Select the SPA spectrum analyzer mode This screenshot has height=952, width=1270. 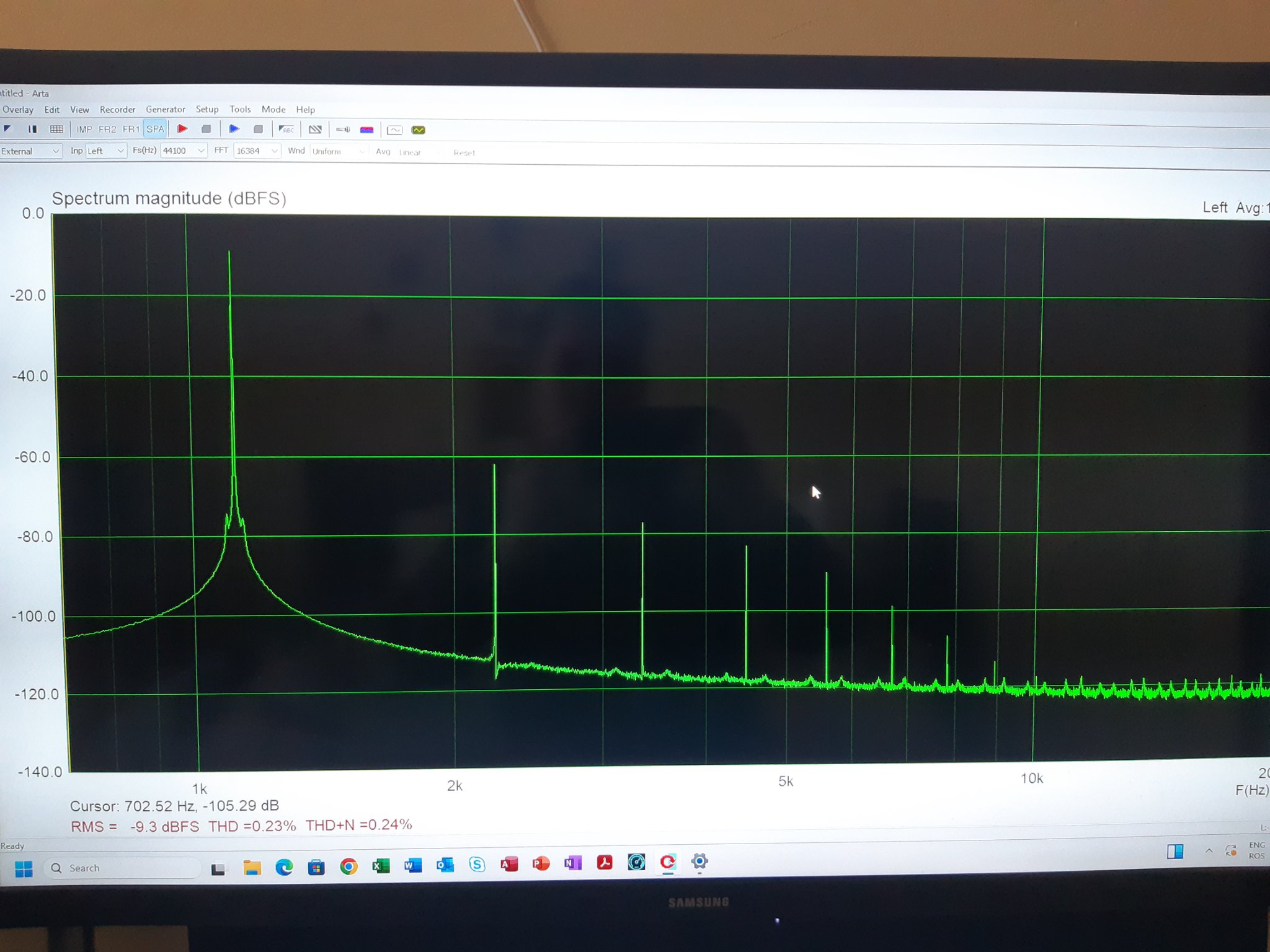[x=155, y=129]
